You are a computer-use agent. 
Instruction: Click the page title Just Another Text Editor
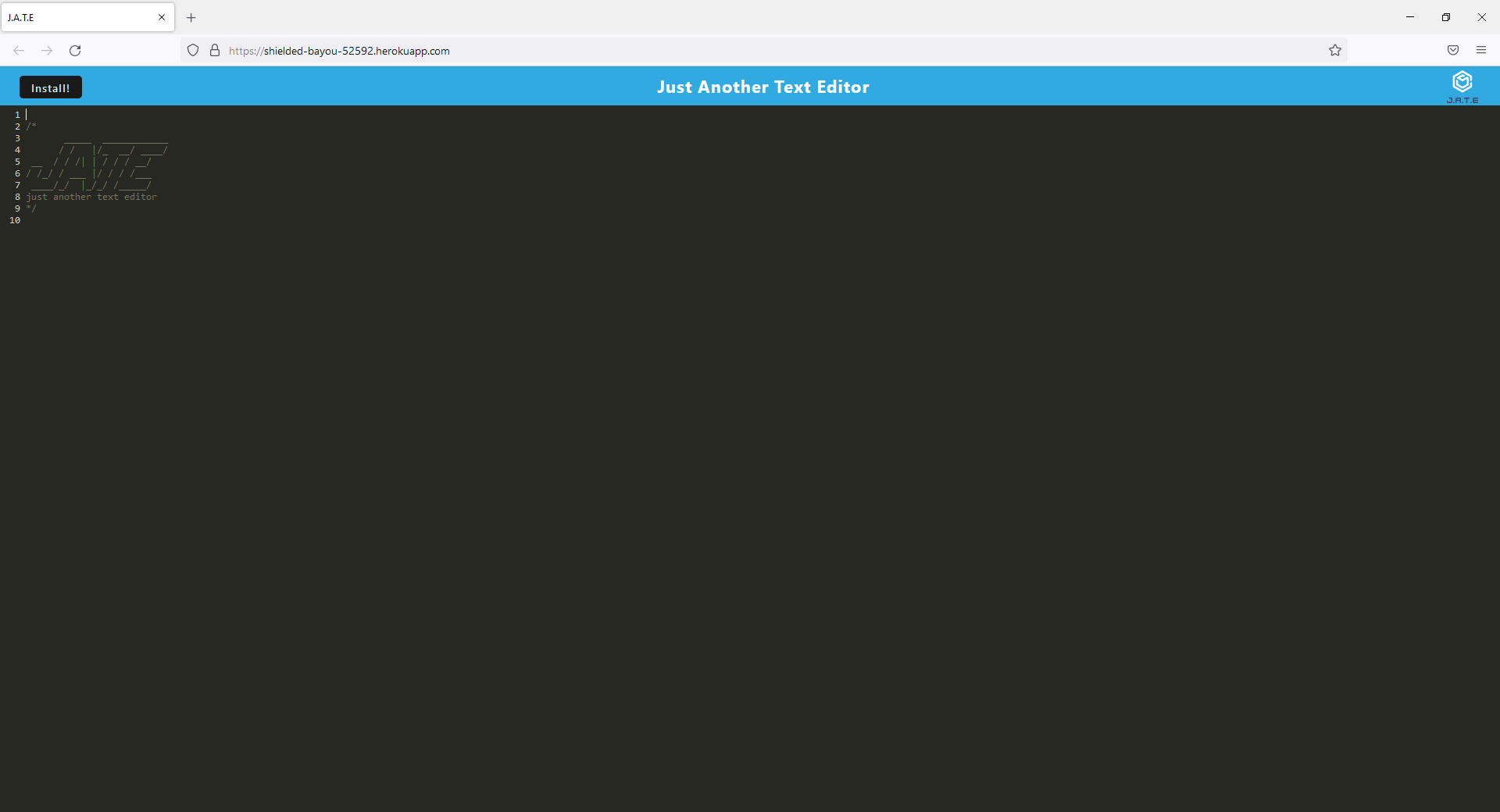coord(762,87)
